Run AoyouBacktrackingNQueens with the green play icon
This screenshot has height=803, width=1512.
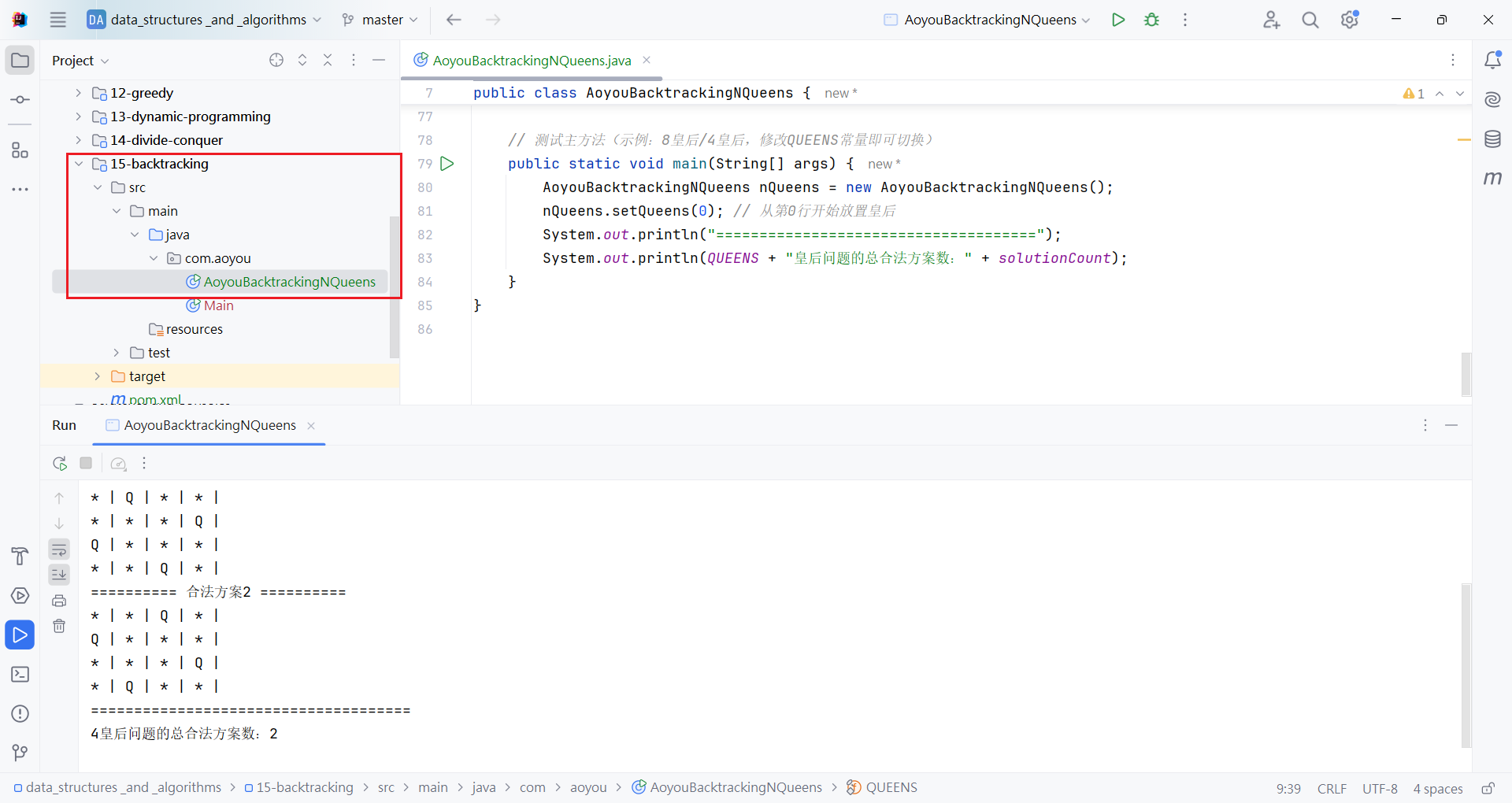coord(1118,20)
